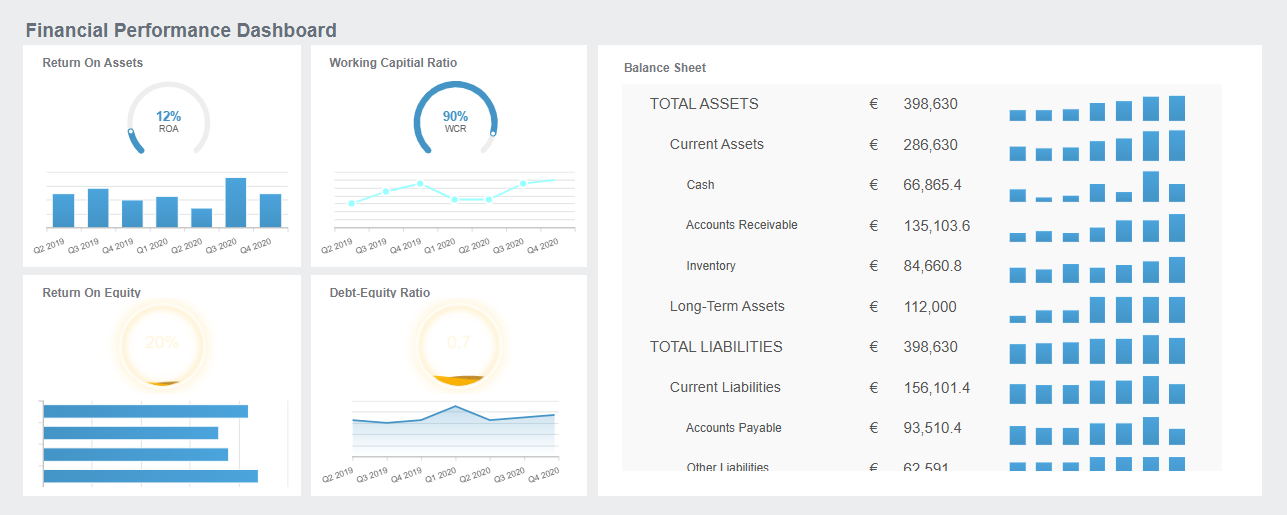1287x515 pixels.
Task: Select the Debt-Equity Ratio 0.7 gauge
Action: (x=458, y=343)
